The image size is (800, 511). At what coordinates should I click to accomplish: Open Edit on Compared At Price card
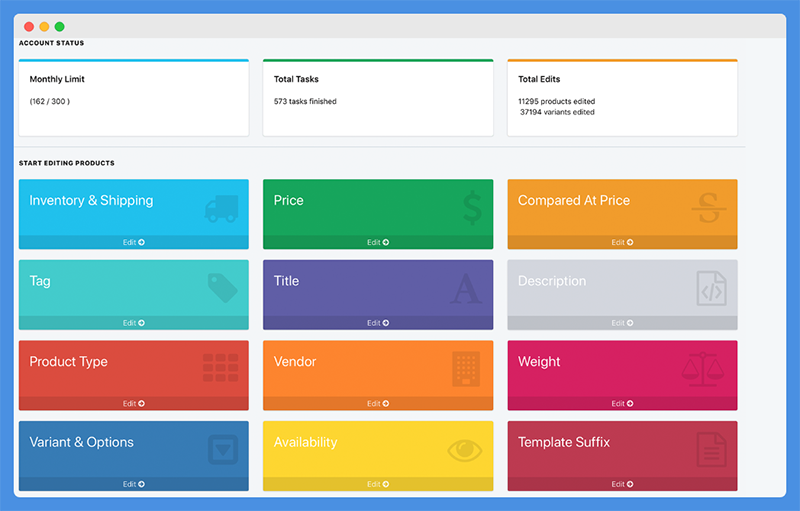pyautogui.click(x=622, y=242)
